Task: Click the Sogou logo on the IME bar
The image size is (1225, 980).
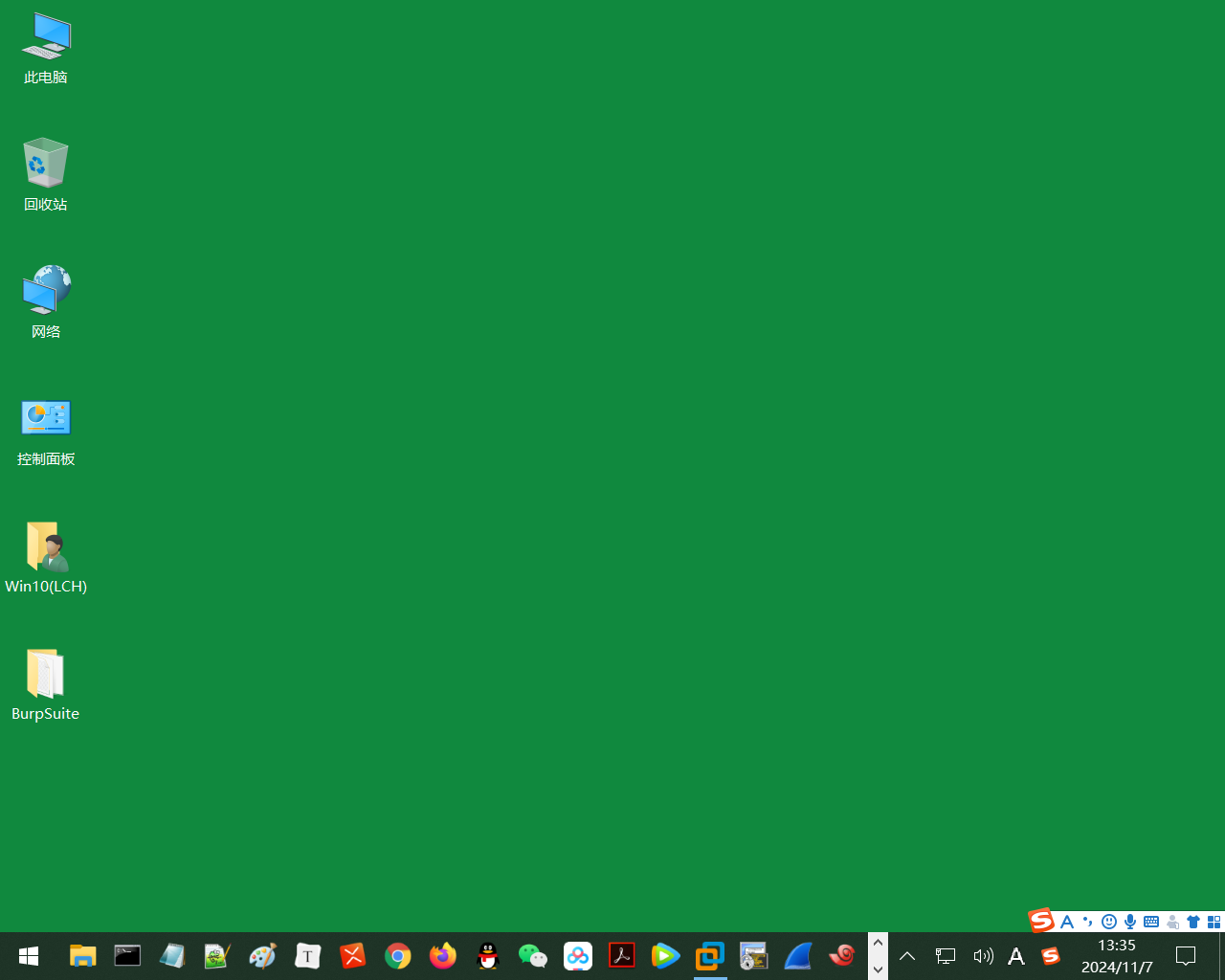Action: pyautogui.click(x=1041, y=921)
